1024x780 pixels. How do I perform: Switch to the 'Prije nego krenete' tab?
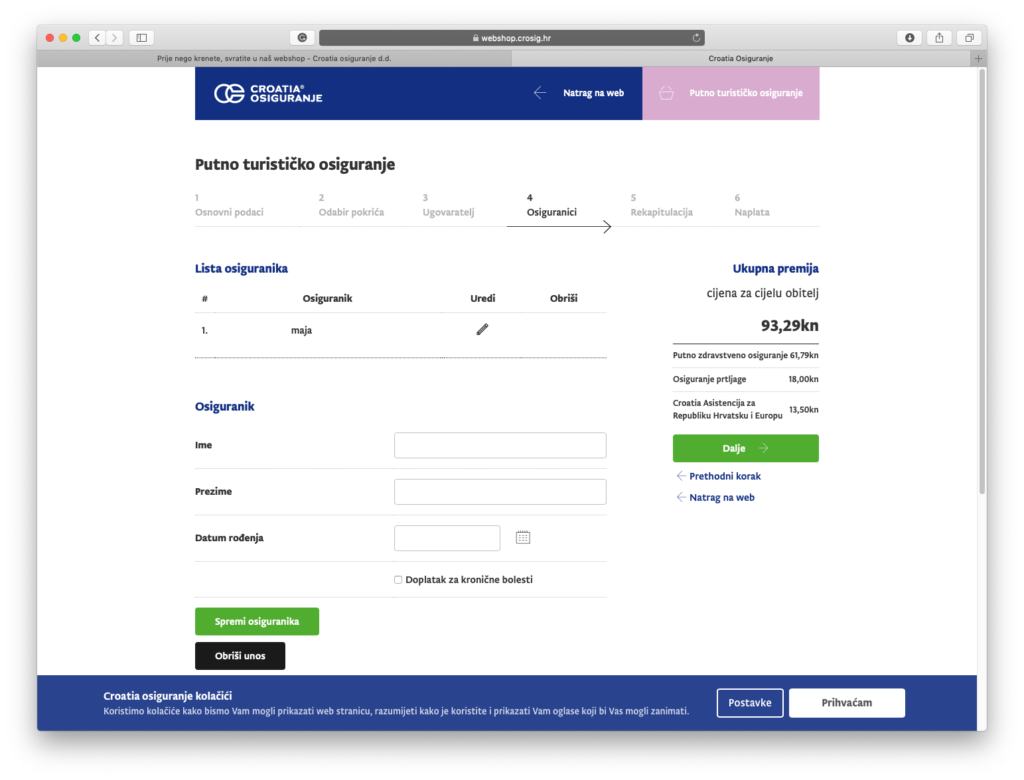(x=274, y=59)
